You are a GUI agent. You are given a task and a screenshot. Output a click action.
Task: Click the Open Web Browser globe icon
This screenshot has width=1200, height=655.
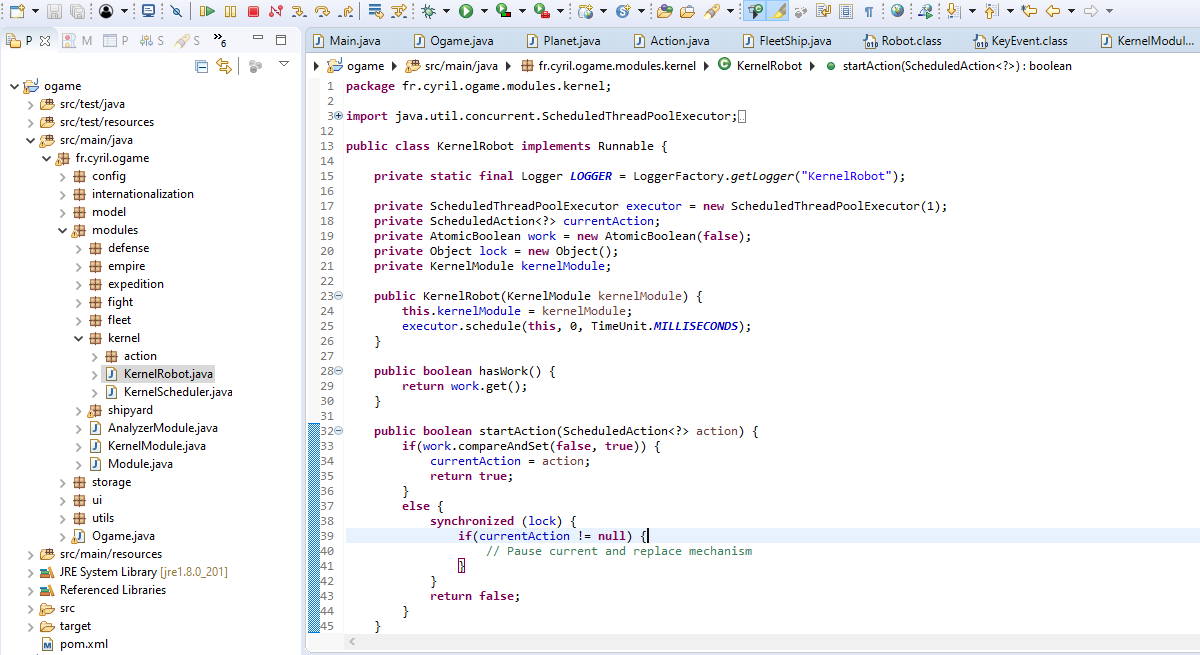pos(897,11)
